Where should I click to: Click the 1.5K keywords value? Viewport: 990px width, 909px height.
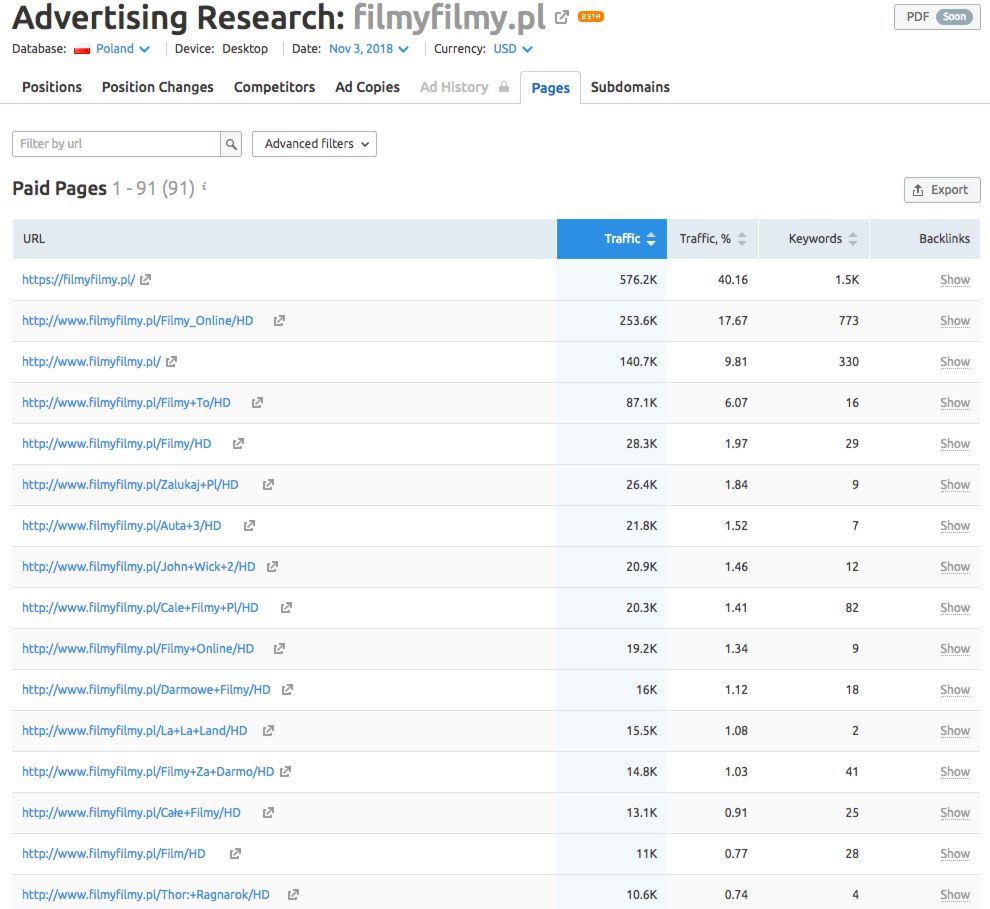click(x=847, y=280)
